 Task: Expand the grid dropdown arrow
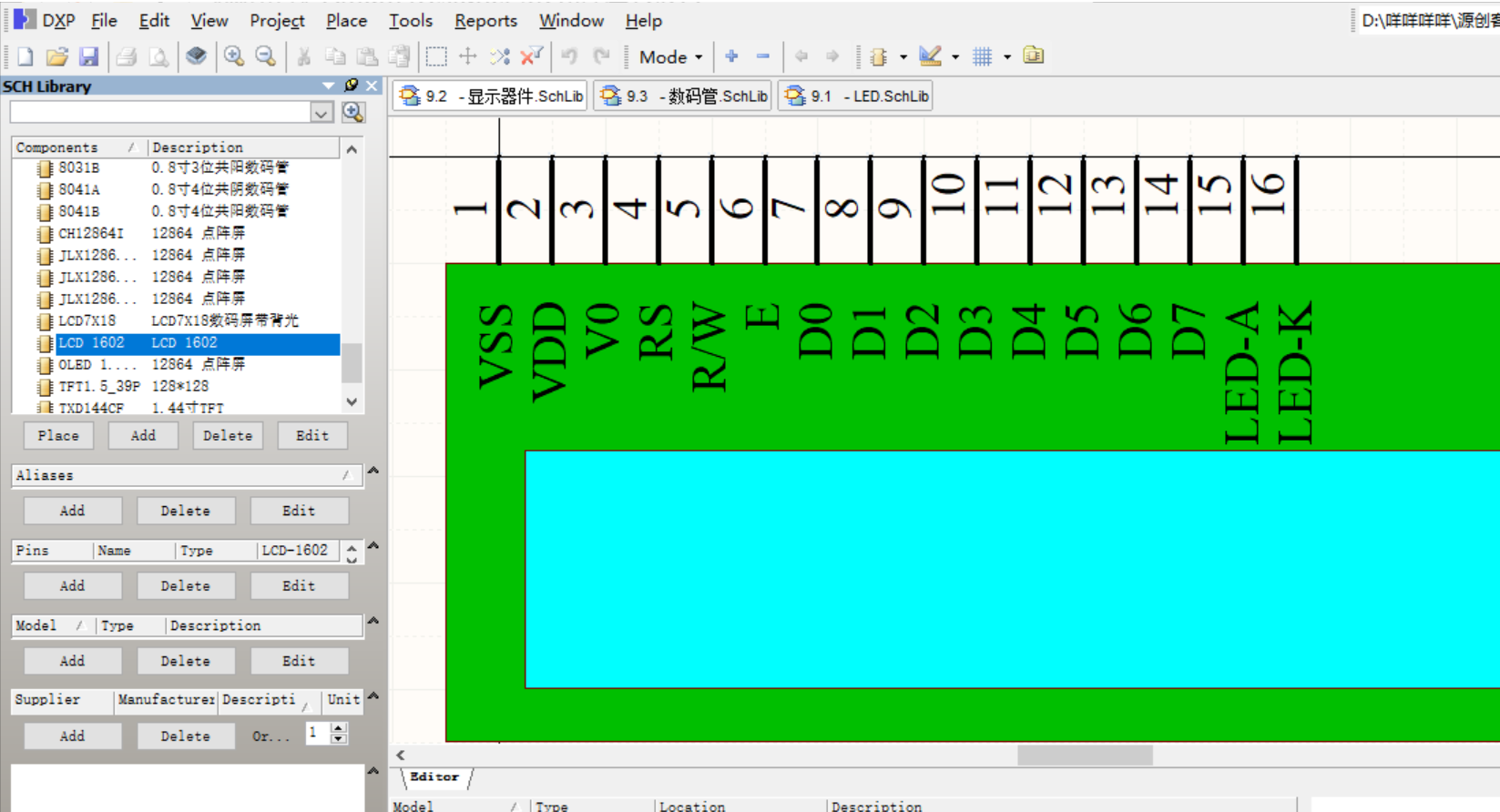click(x=1007, y=56)
